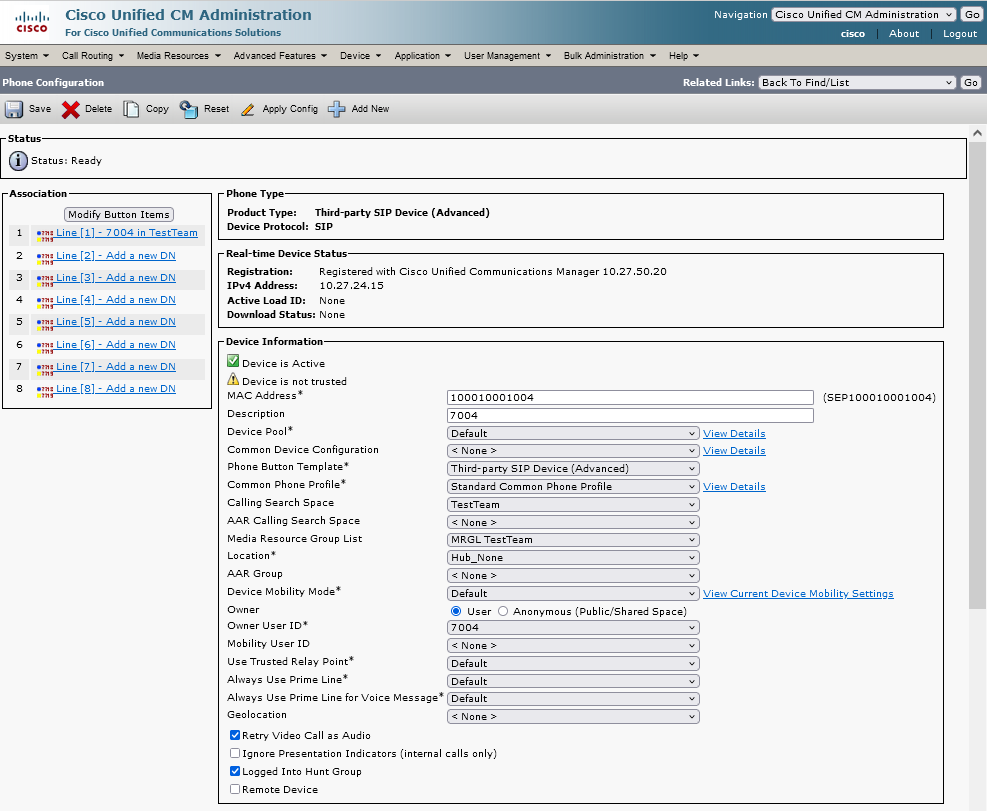The width and height of the screenshot is (987, 811).
Task: Click the Copy pages icon
Action: pyautogui.click(x=131, y=109)
